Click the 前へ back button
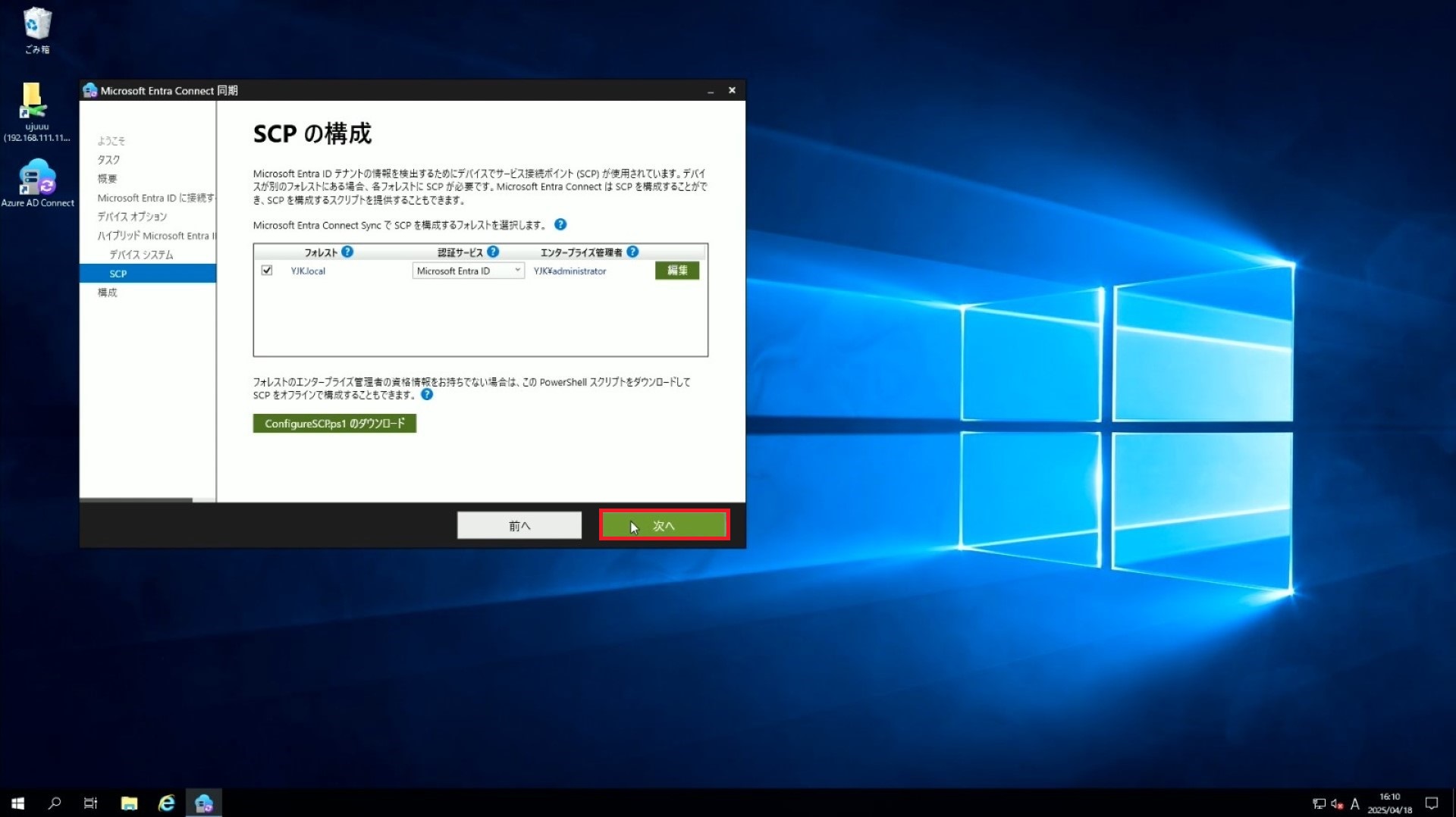The height and width of the screenshot is (817, 1456). pos(519,525)
